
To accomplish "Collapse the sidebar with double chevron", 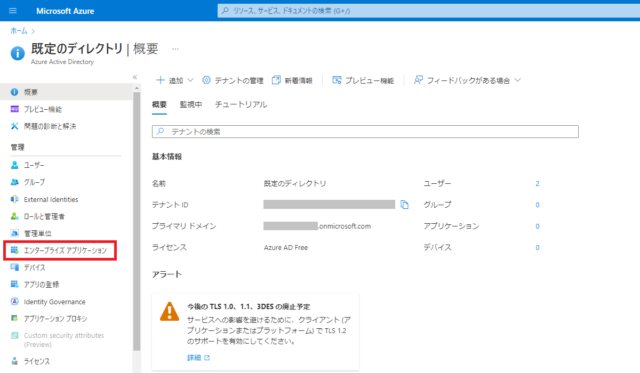I will click(x=135, y=77).
